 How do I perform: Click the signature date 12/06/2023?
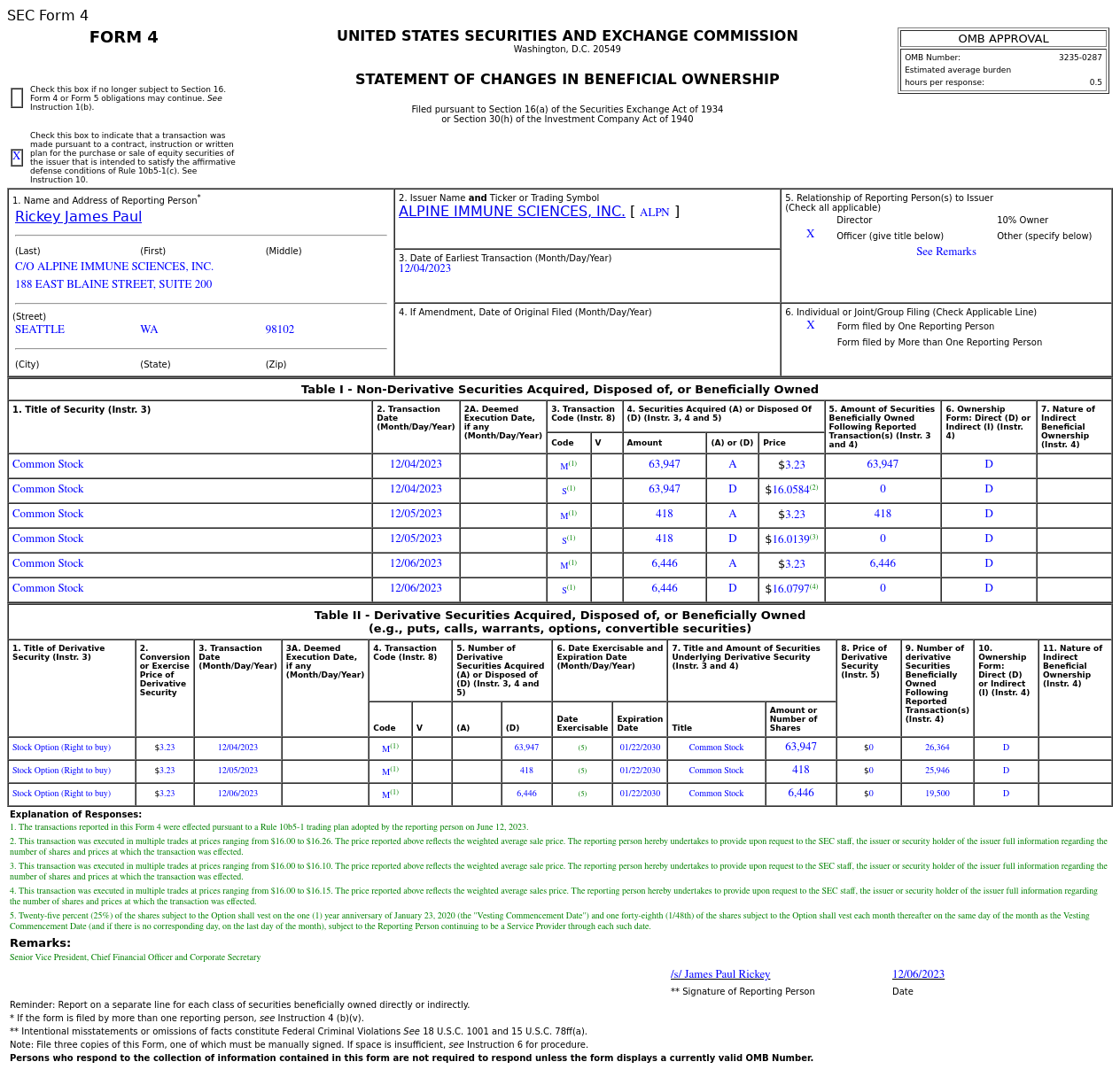(x=918, y=974)
